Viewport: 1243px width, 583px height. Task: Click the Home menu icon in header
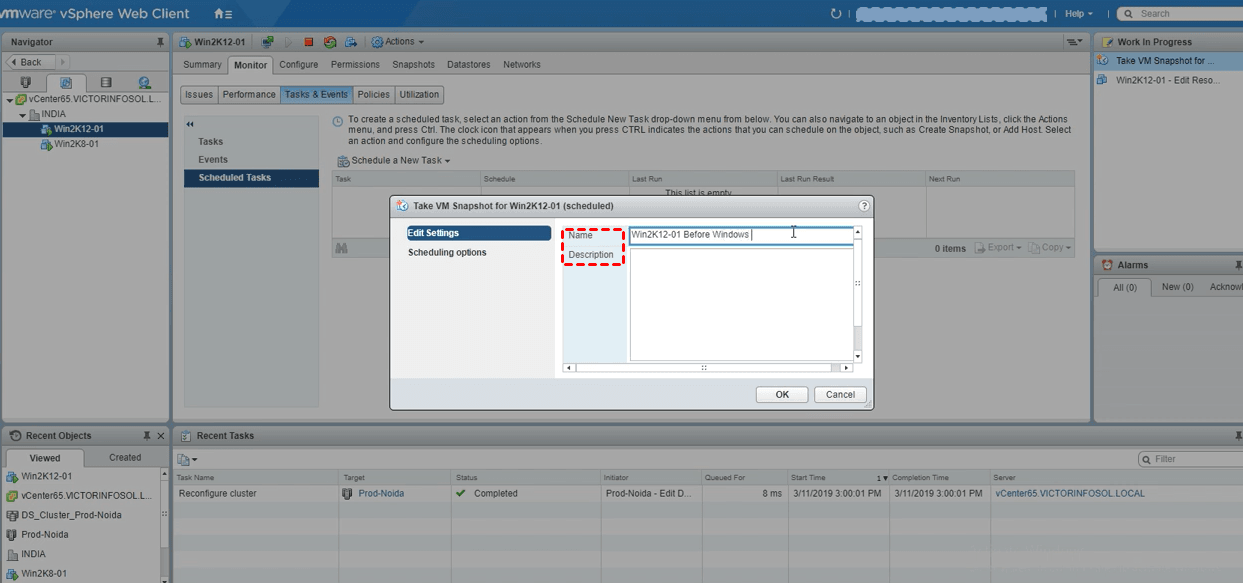pyautogui.click(x=224, y=14)
